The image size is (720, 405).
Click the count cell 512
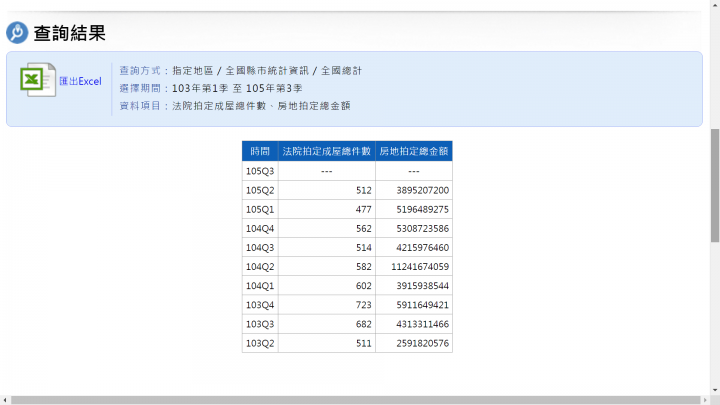pyautogui.click(x=326, y=190)
